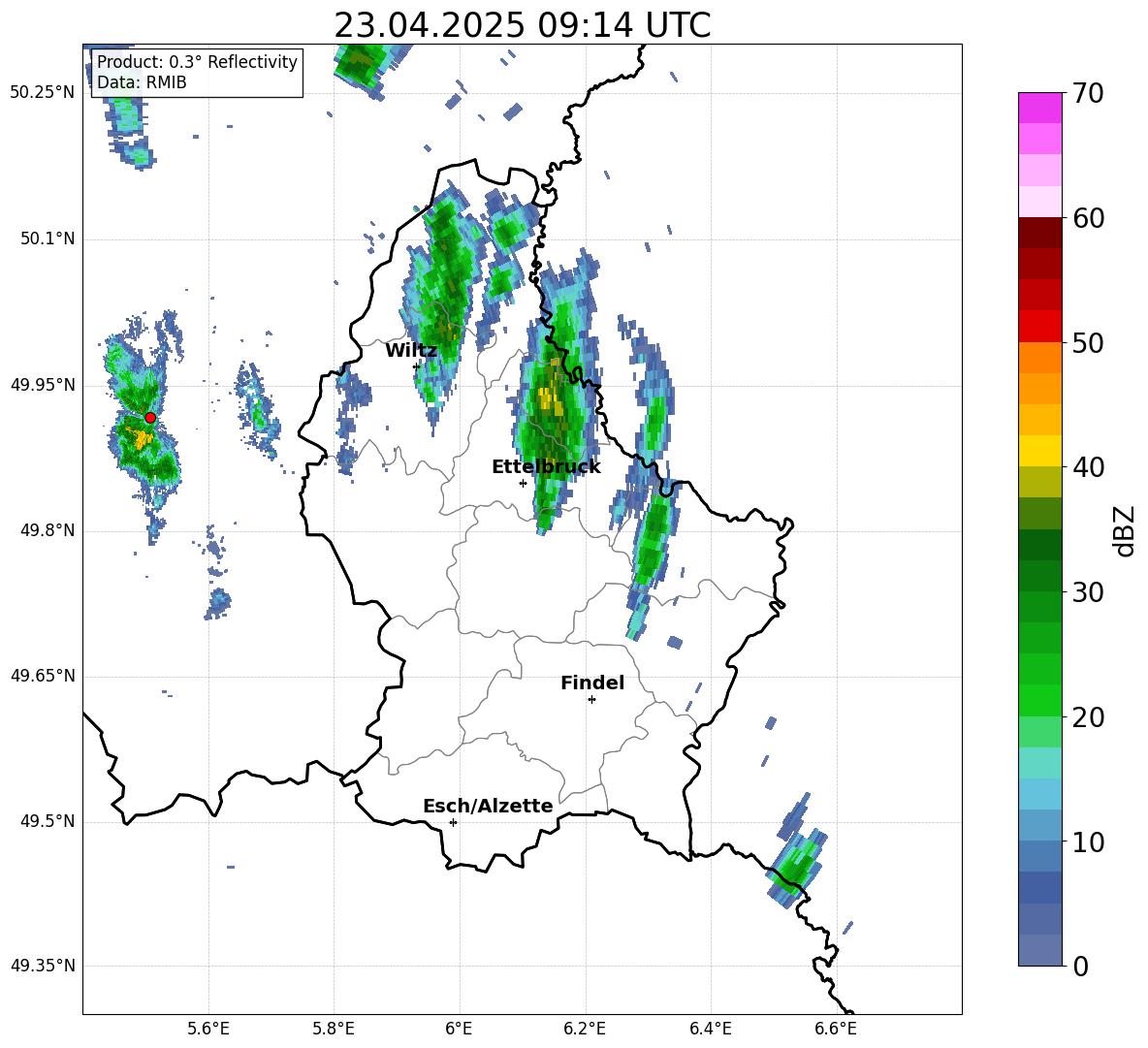Click the colorbar tick value 60
Viewport: 1148px width, 1048px height.
pyautogui.click(x=1088, y=218)
